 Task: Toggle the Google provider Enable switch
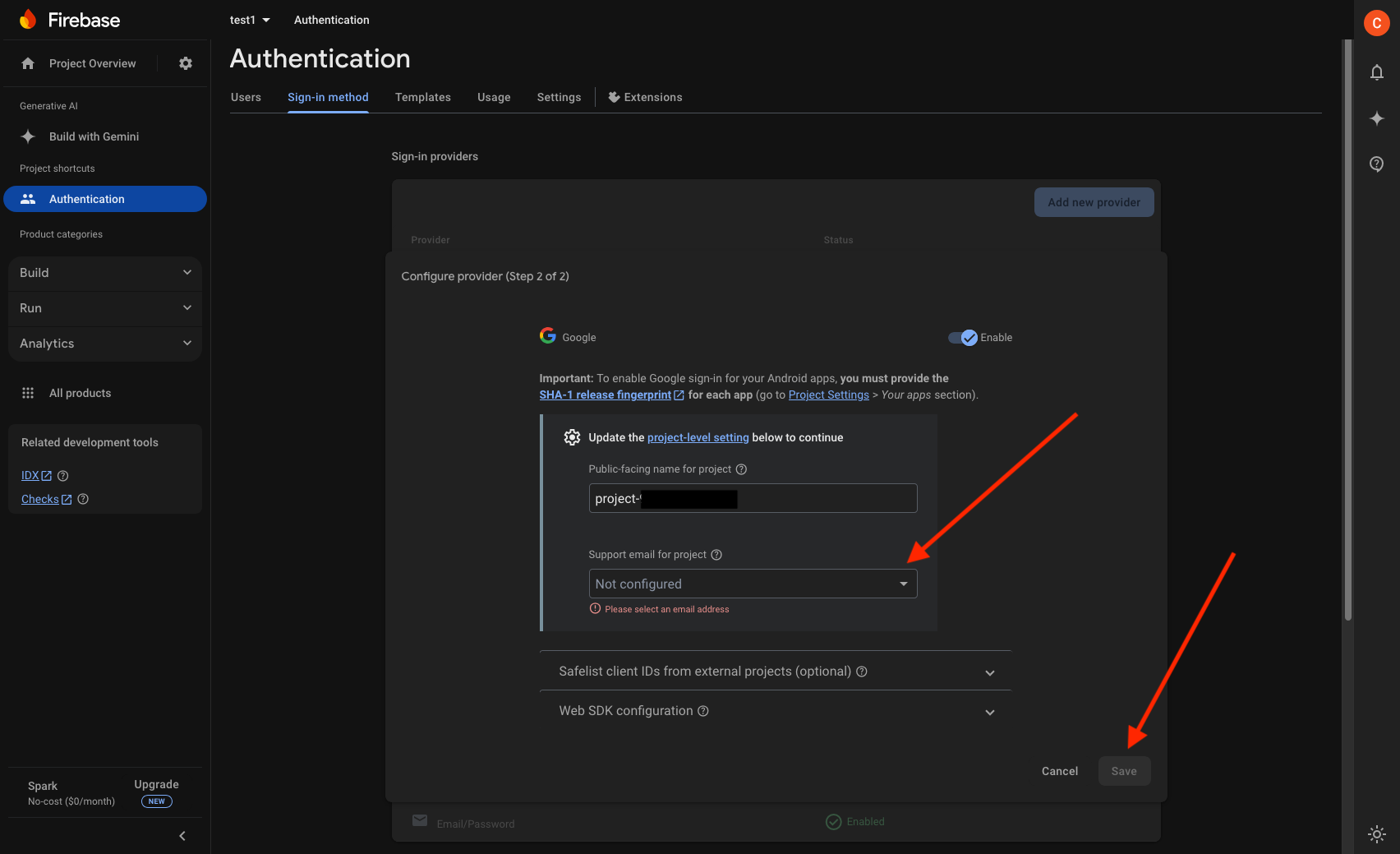(x=963, y=338)
